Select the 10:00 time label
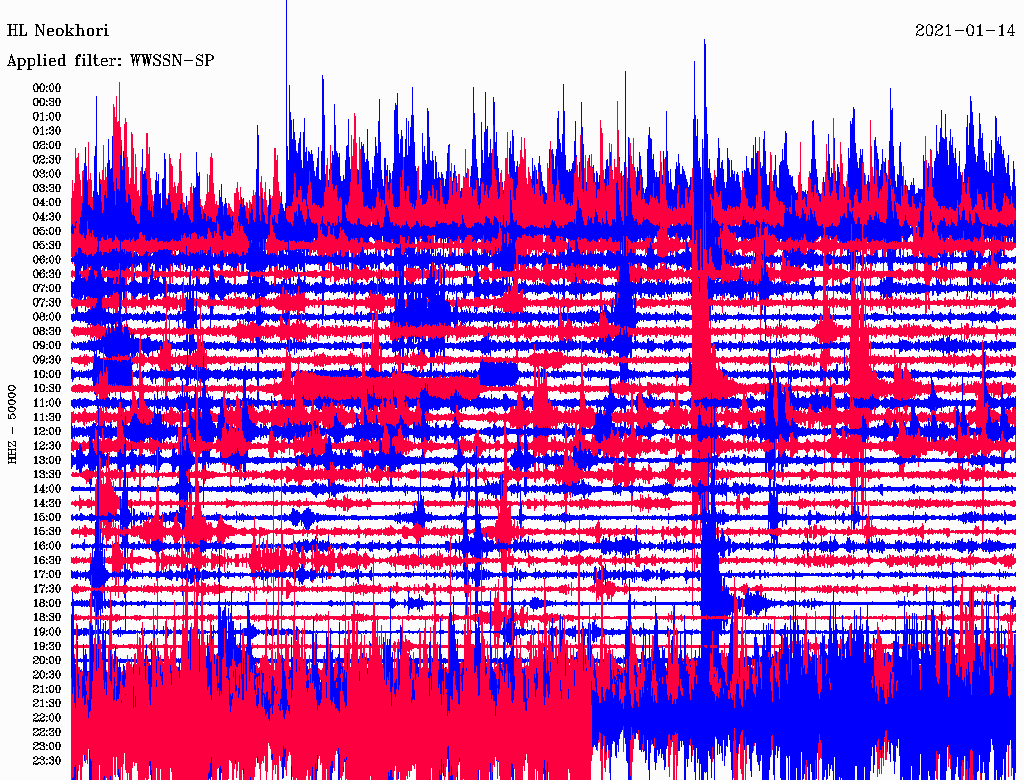Viewport: 1024px width, 780px height. pos(46,374)
